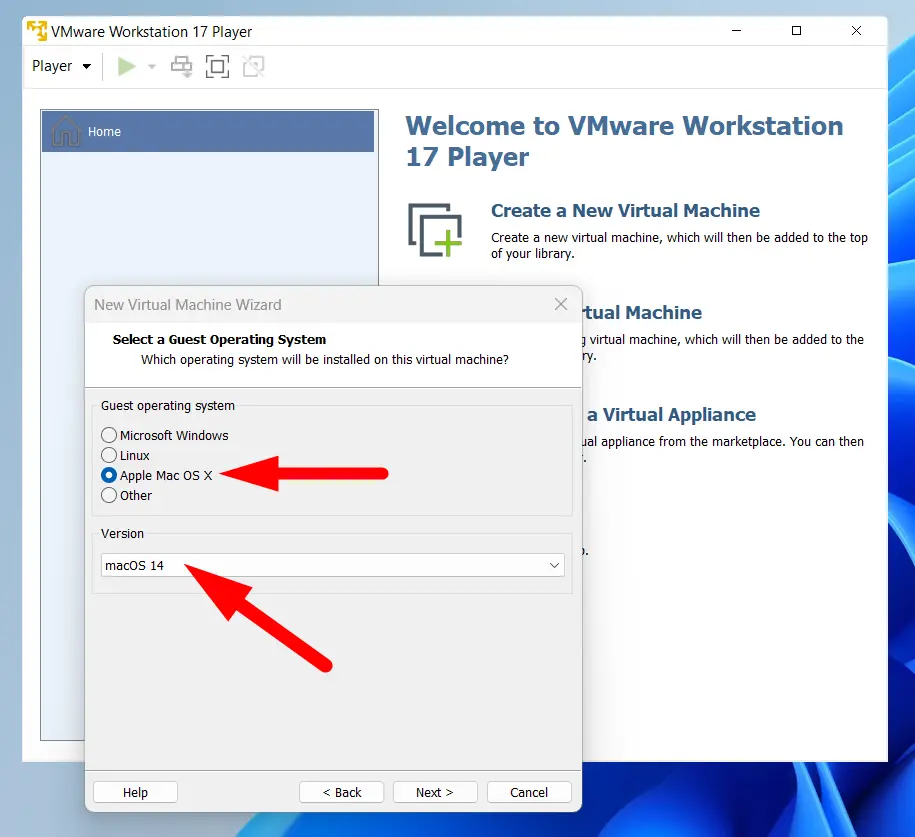Click the Send Ctrl+Alt+Del toolbar icon
The width and height of the screenshot is (915, 837).
coord(181,67)
